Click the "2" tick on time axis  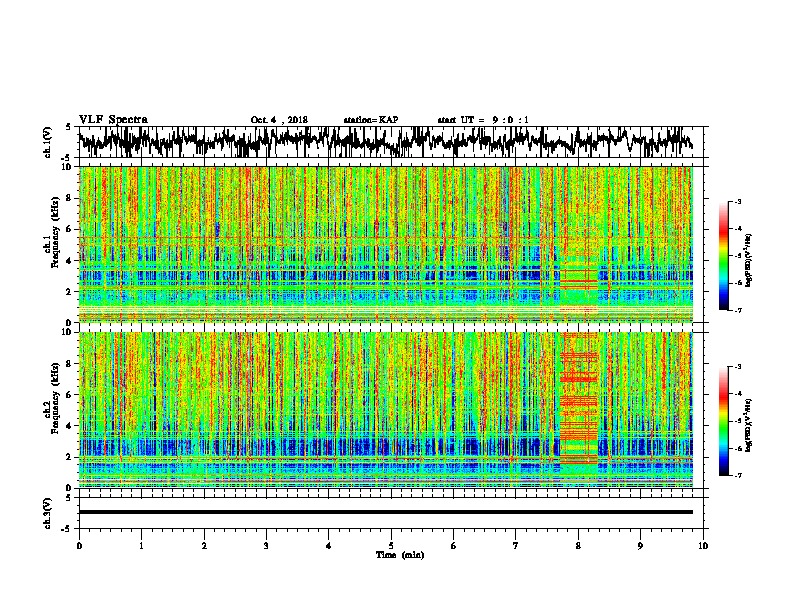[204, 546]
